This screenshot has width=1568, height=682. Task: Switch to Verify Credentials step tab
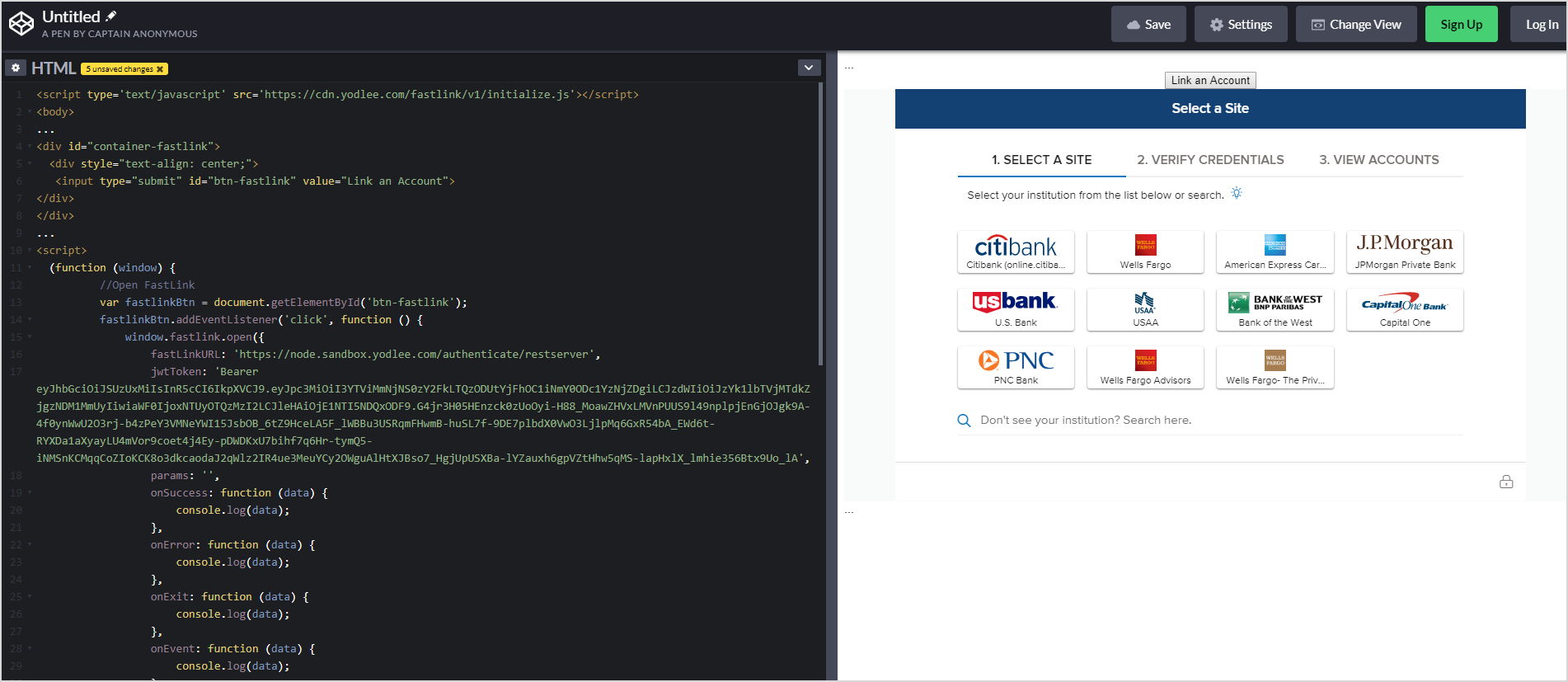[1210, 160]
